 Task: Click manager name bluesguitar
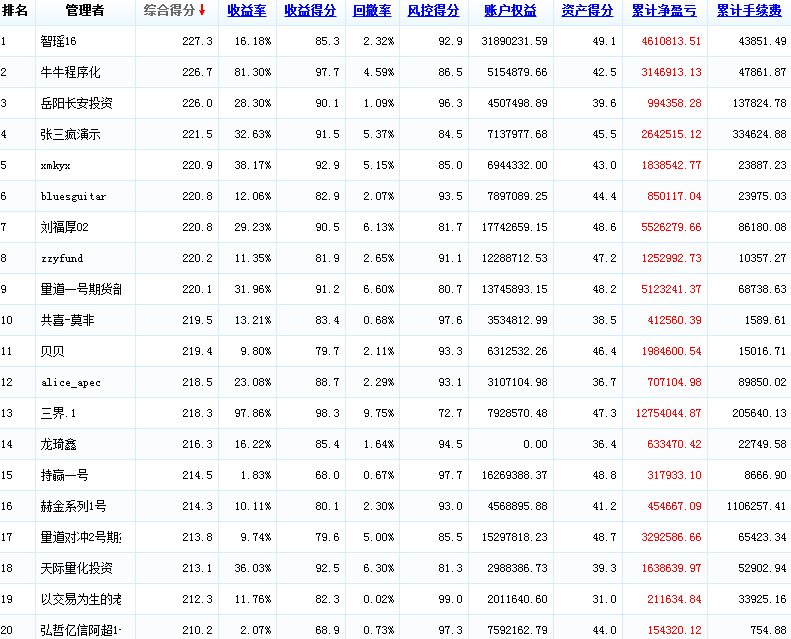pos(73,197)
